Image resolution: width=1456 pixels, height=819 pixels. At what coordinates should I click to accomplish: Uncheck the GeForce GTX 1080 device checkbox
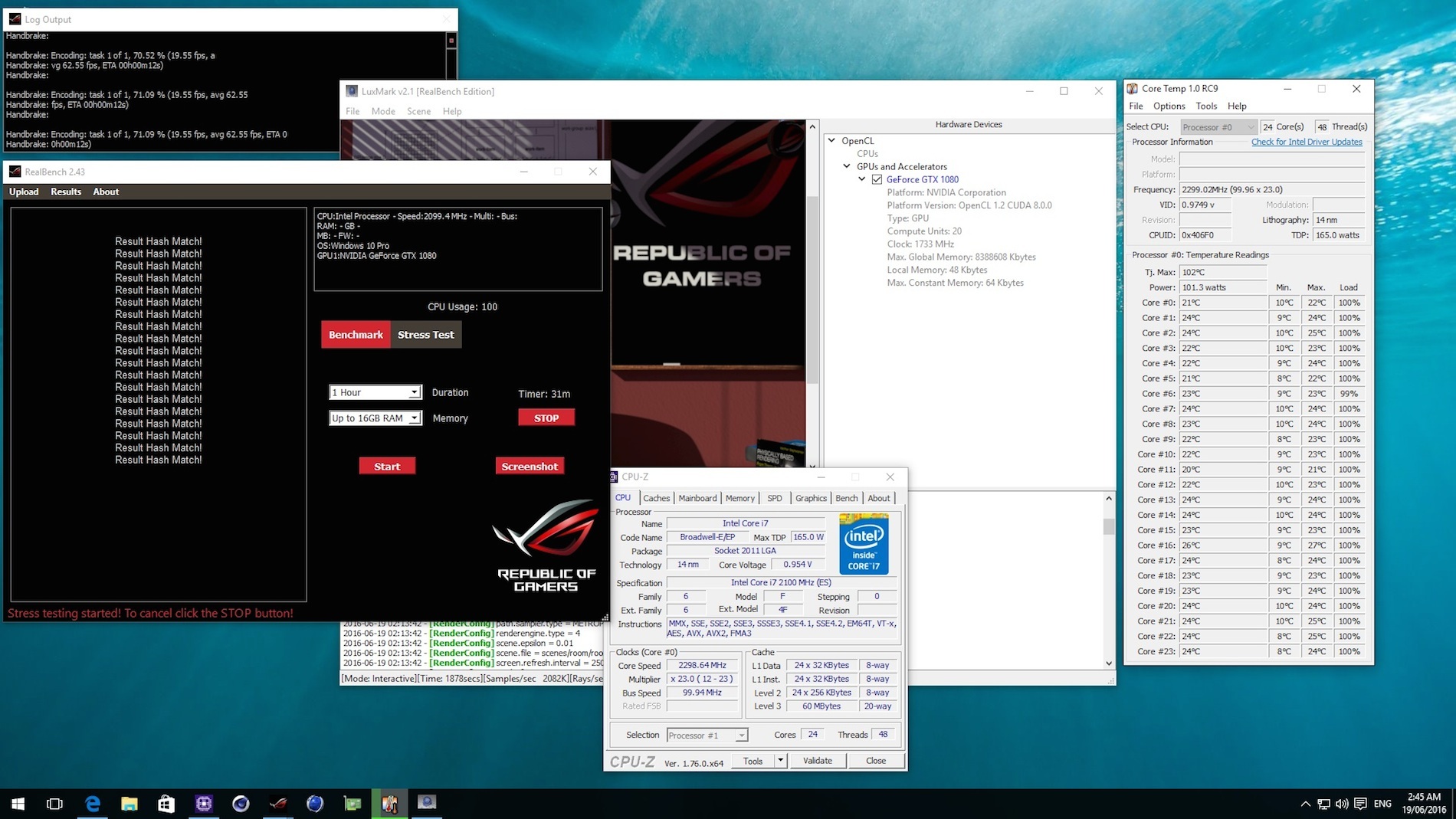point(877,179)
